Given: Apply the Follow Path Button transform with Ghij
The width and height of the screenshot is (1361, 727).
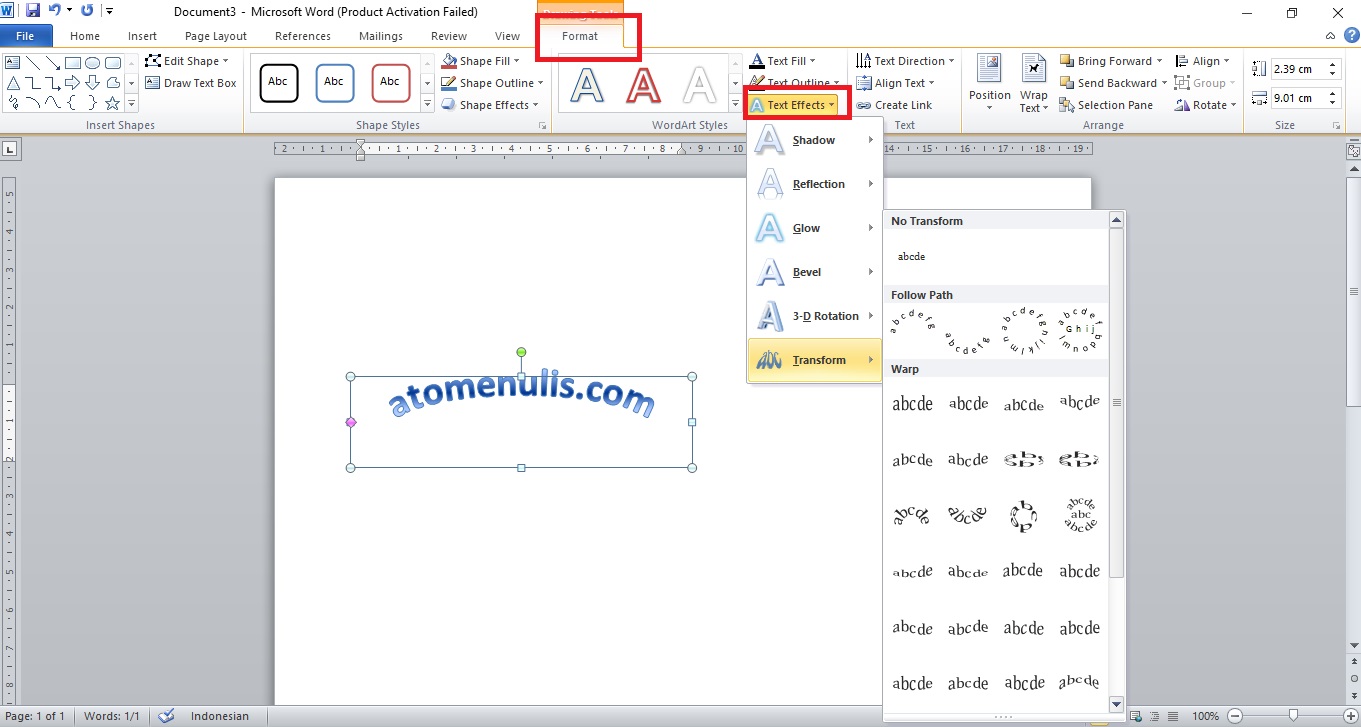Looking at the screenshot, I should (x=1079, y=331).
